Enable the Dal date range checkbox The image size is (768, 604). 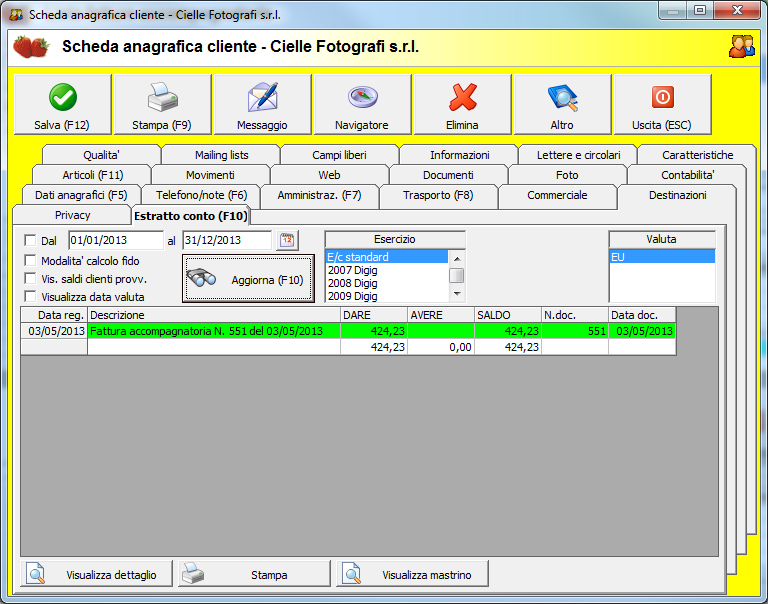(x=30, y=241)
